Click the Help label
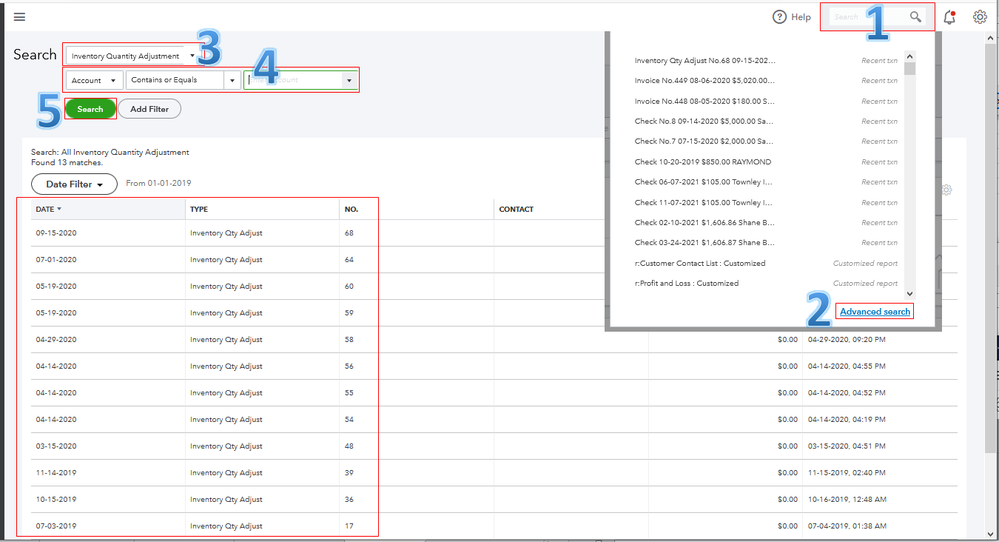 tap(801, 17)
